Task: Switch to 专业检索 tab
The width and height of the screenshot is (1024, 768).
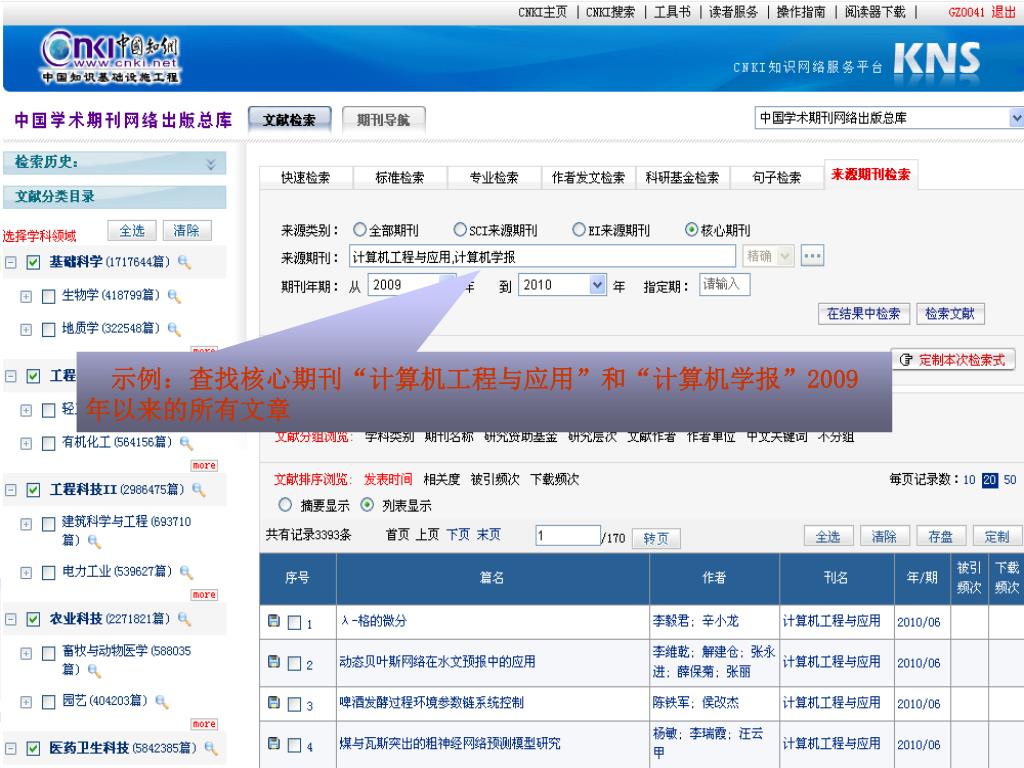Action: [494, 177]
